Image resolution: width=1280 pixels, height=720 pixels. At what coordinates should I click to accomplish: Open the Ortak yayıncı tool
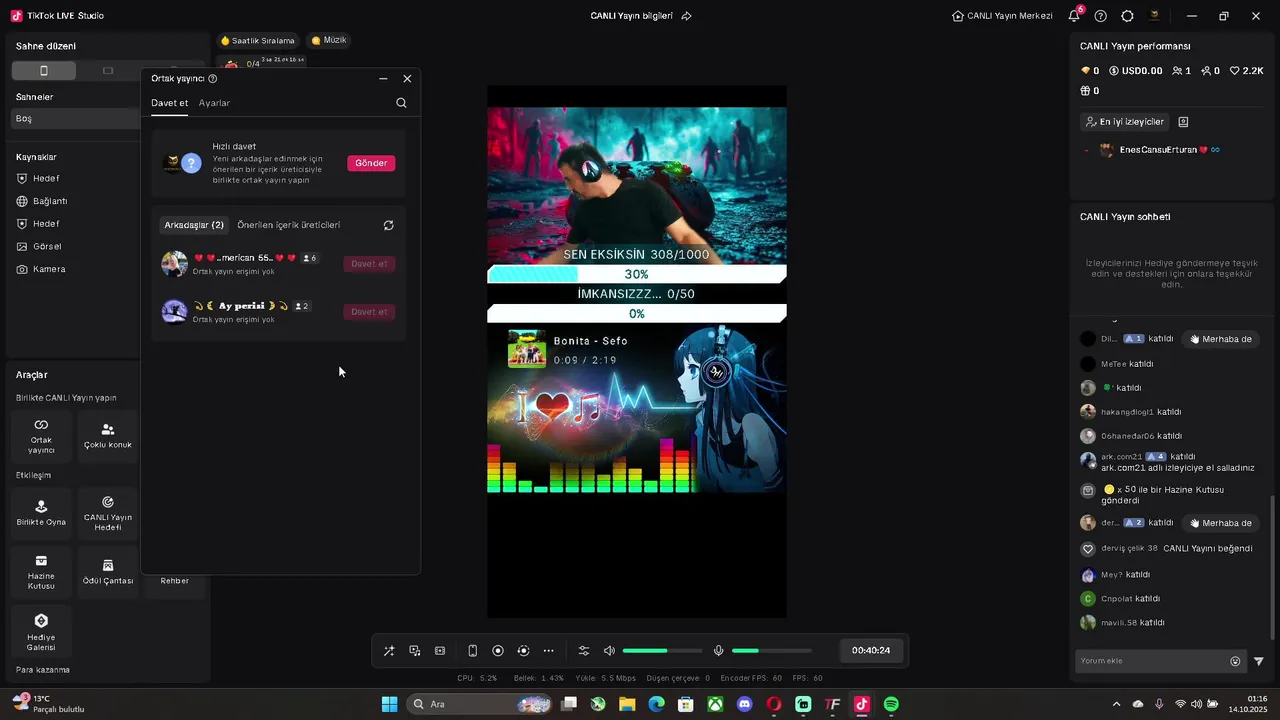click(41, 435)
